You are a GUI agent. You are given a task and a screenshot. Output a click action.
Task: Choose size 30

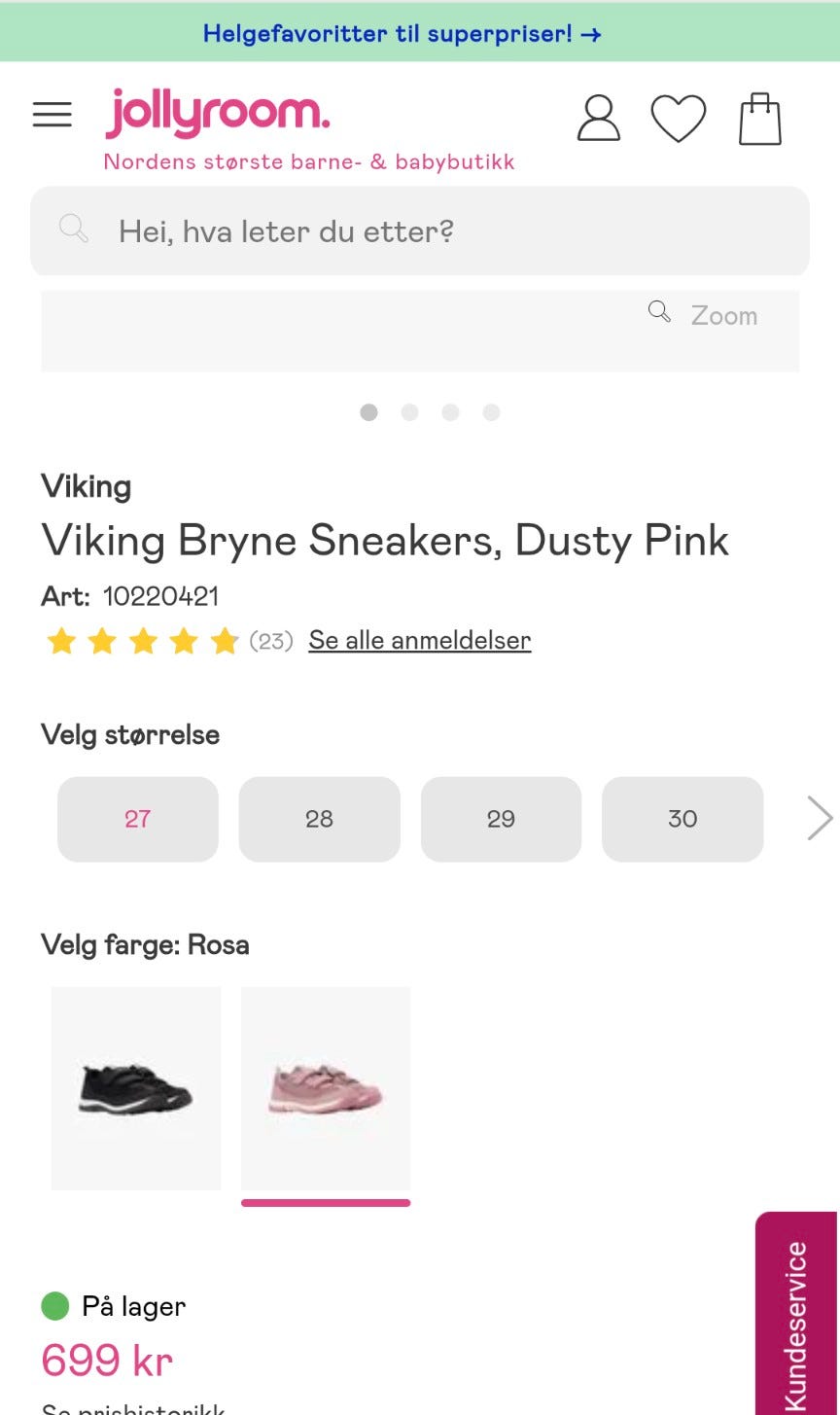point(682,819)
